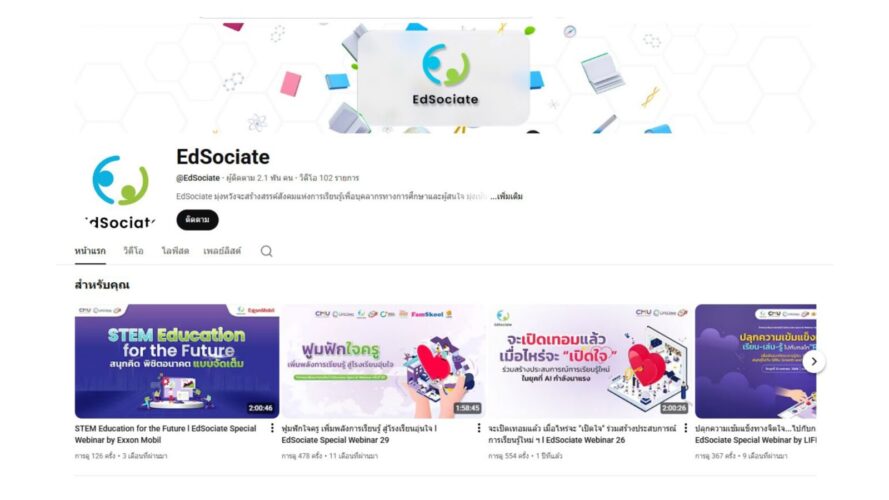Open the EdSociate Special Webinar 29 title link
The height and width of the screenshot is (500, 889).
point(359,434)
